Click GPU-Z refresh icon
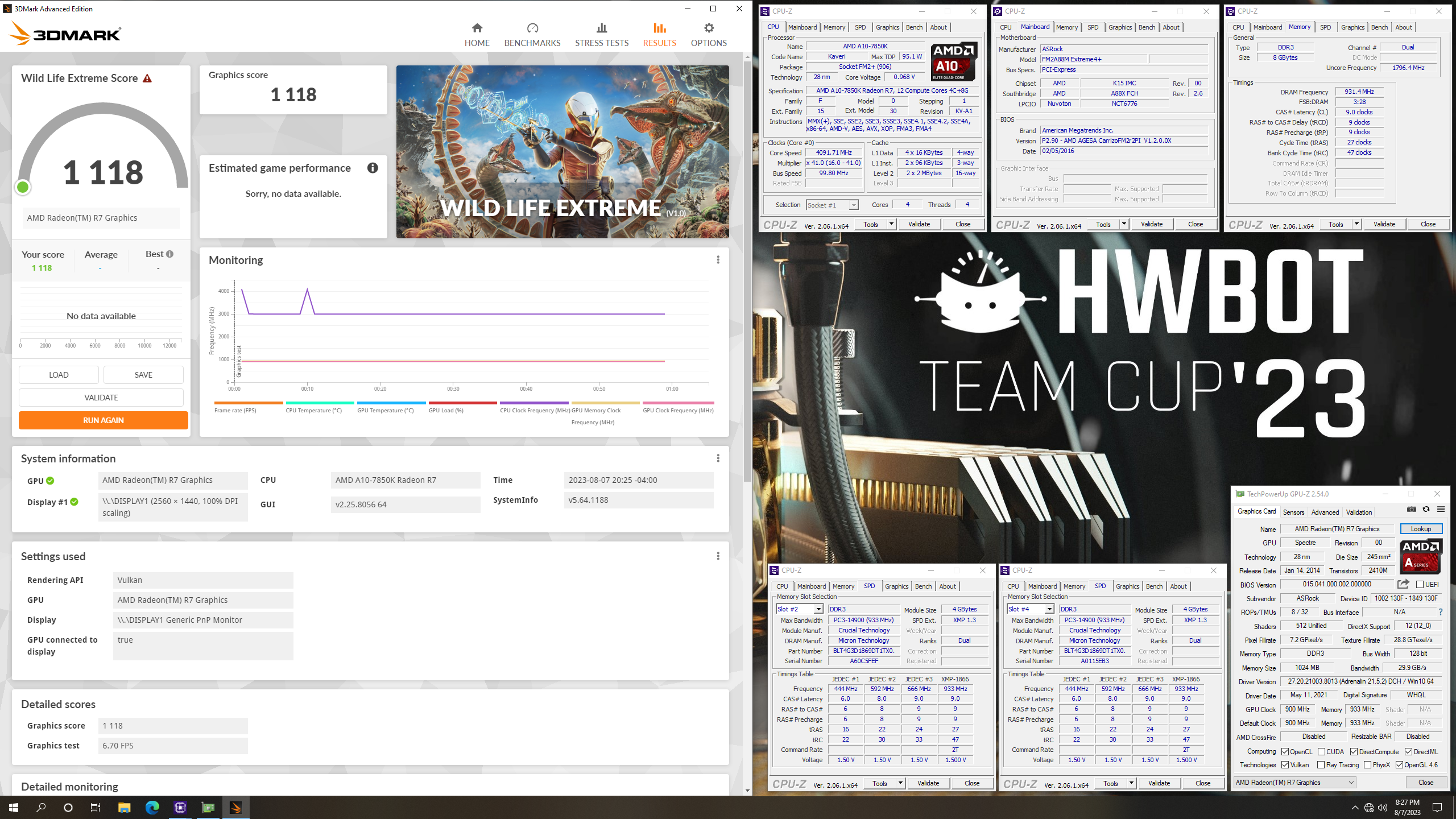 [x=1426, y=510]
